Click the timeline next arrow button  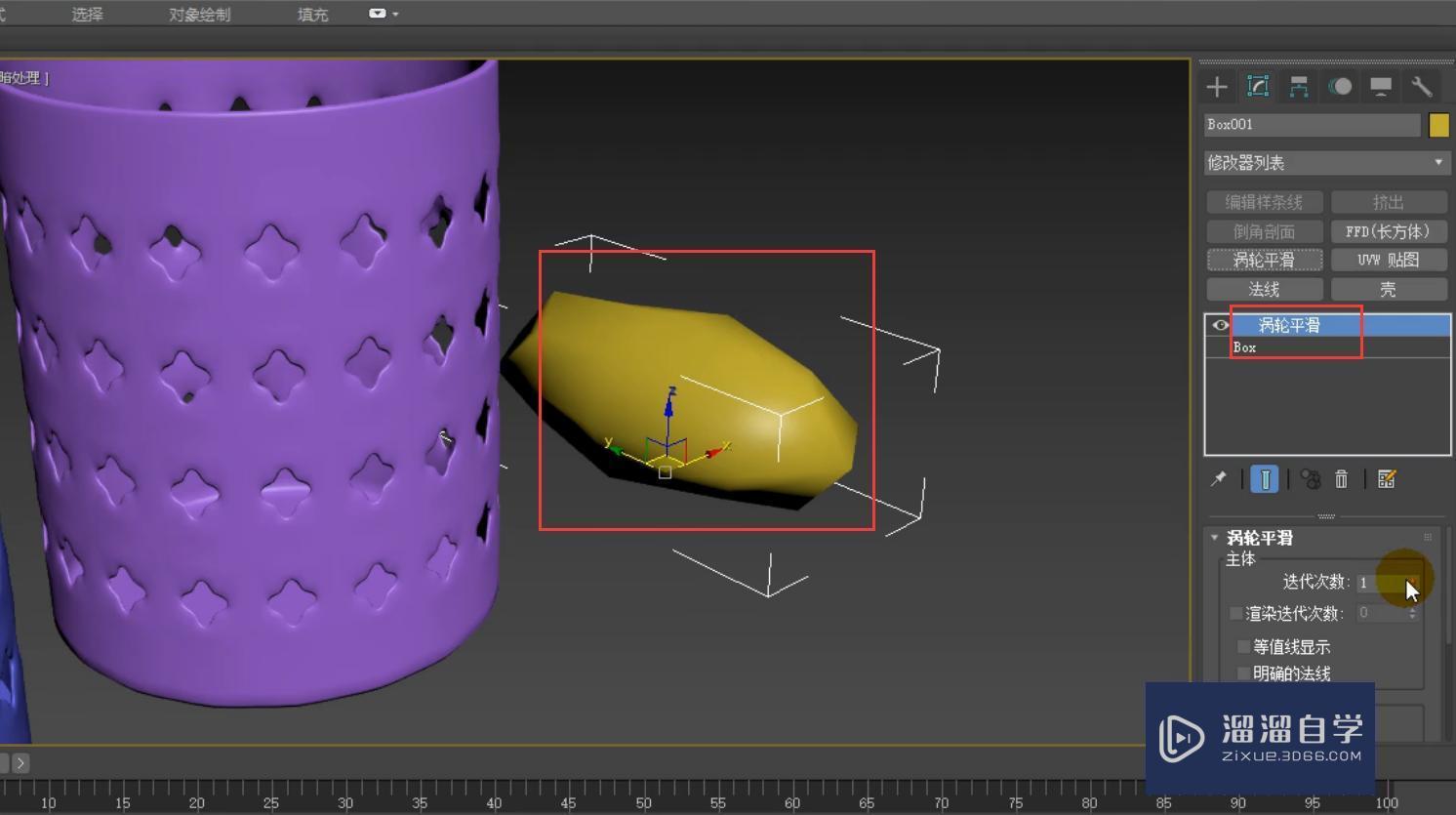point(20,763)
